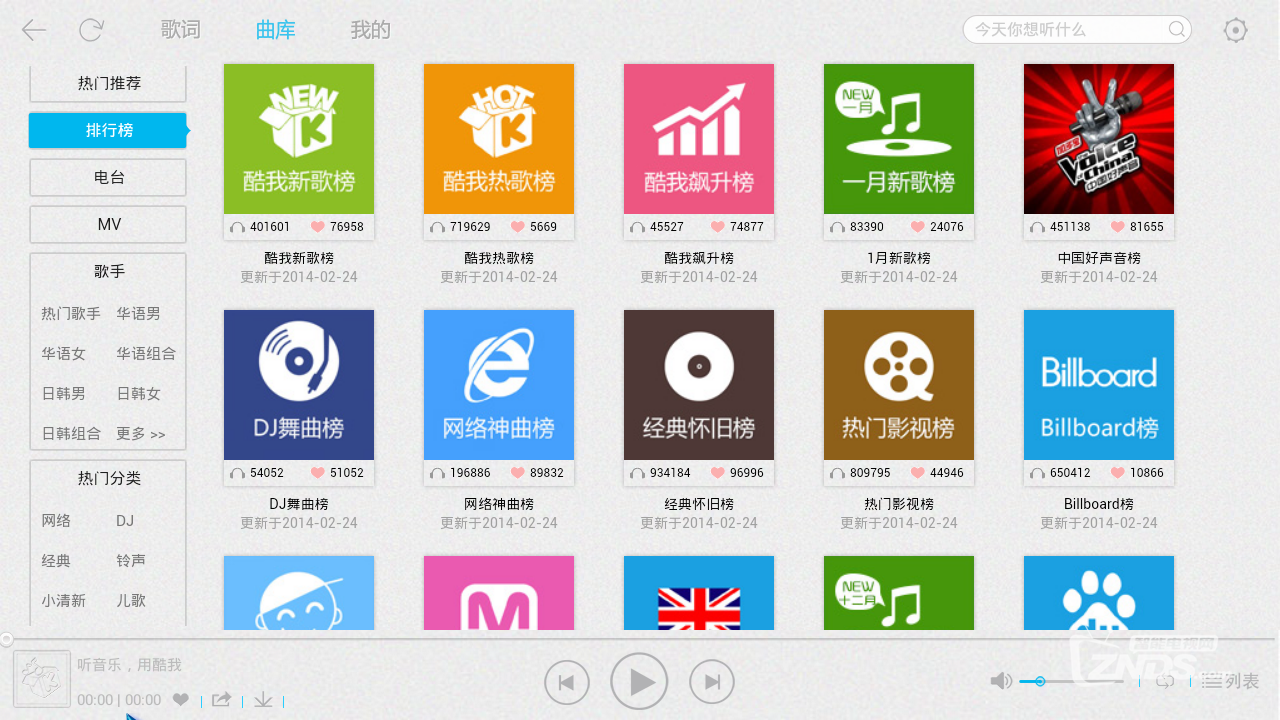This screenshot has height=720, width=1280.
Task: Click the heart icon on 热门影视榜 showing 44946
Action: [918, 473]
